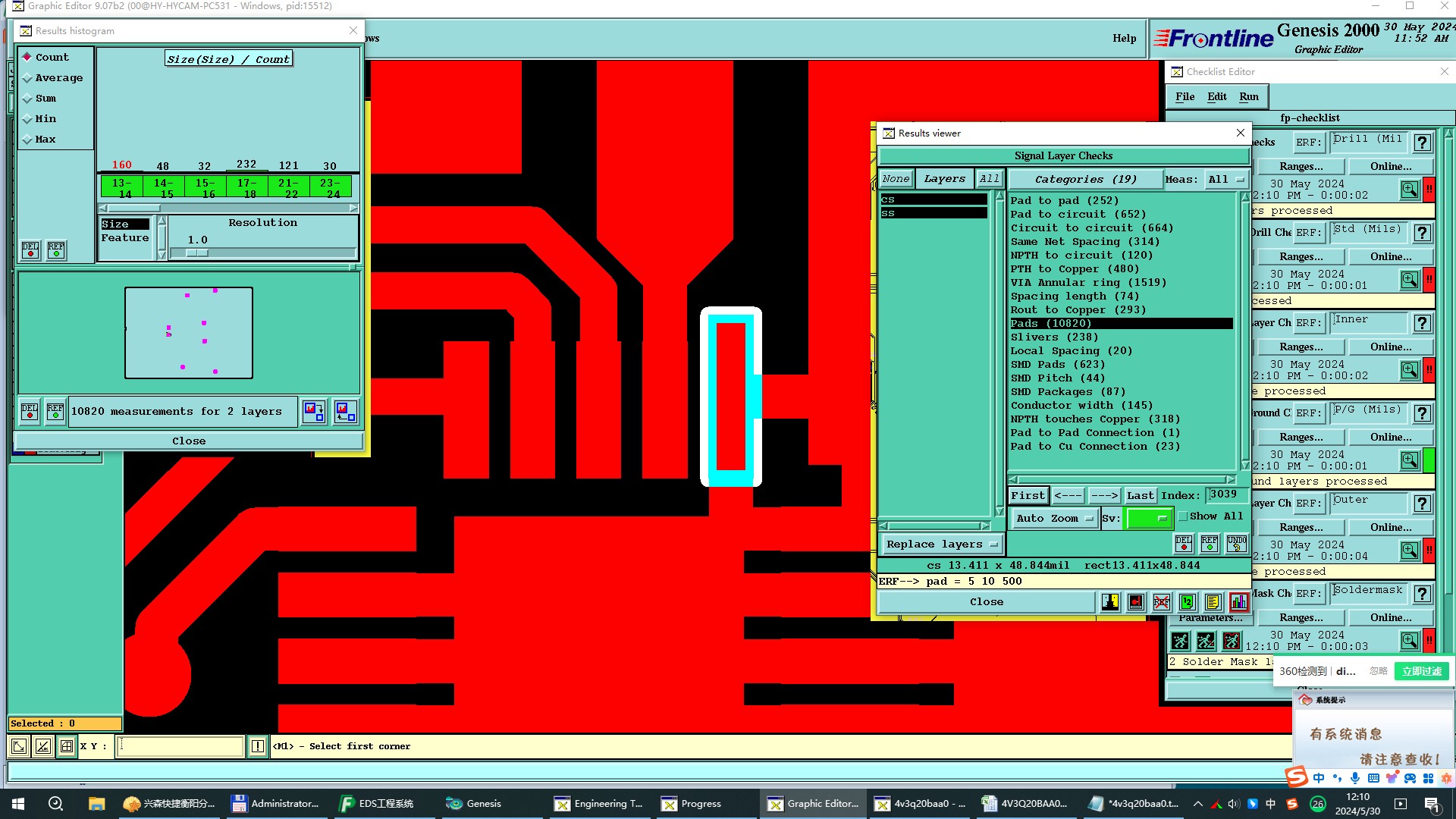Enable the Show All checkbox
This screenshot has width=1456, height=819.
point(1183,516)
